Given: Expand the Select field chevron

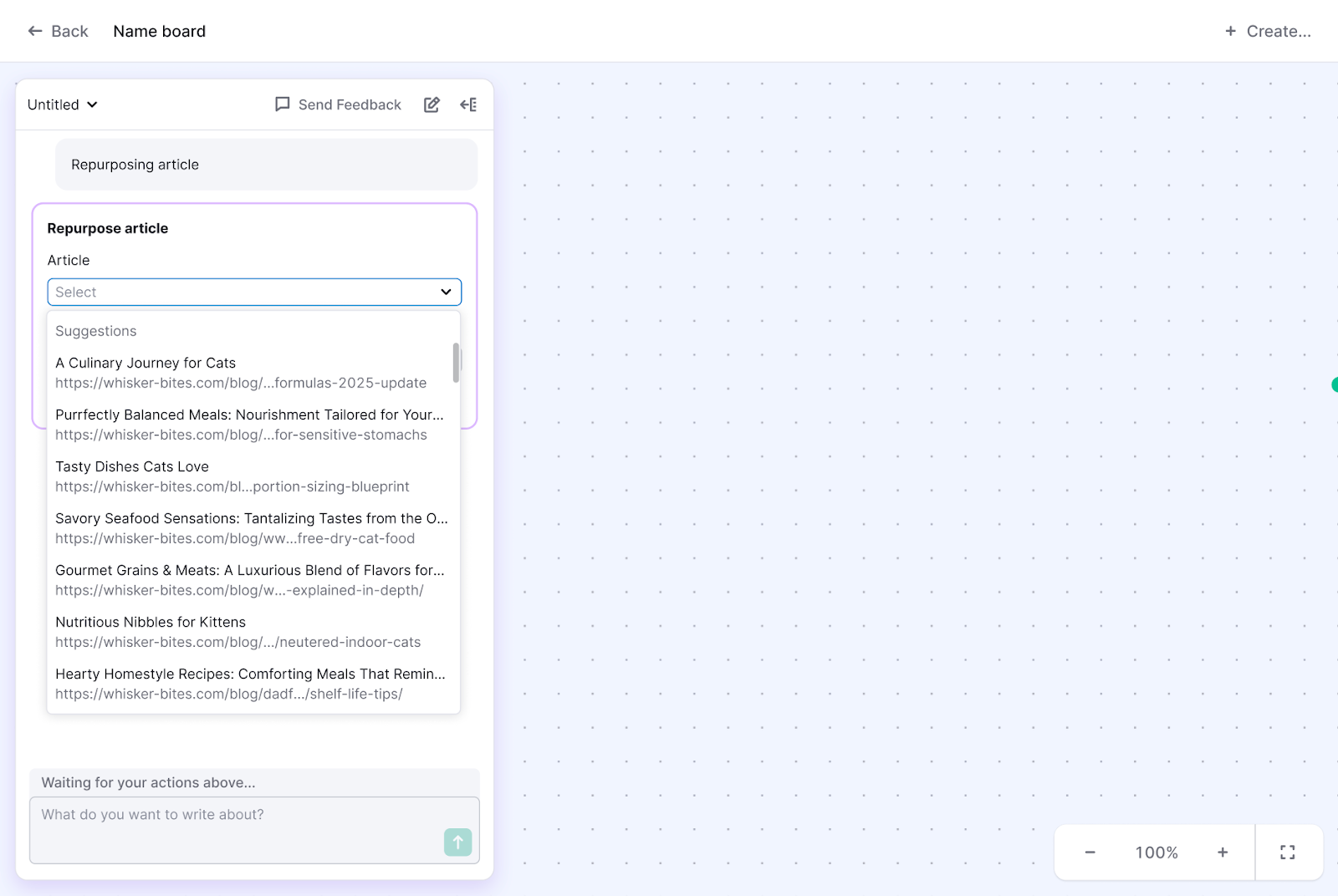Looking at the screenshot, I should (x=445, y=292).
